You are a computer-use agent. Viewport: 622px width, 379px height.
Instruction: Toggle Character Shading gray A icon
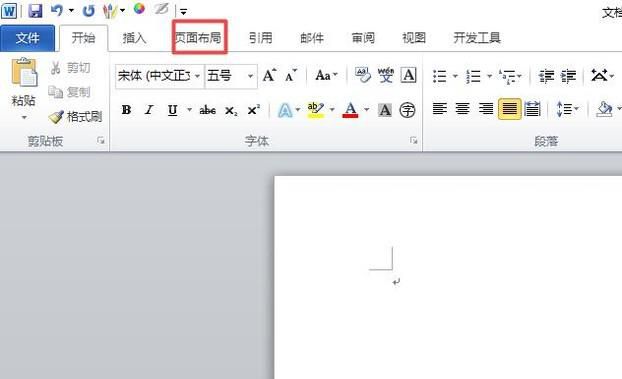[x=385, y=110]
